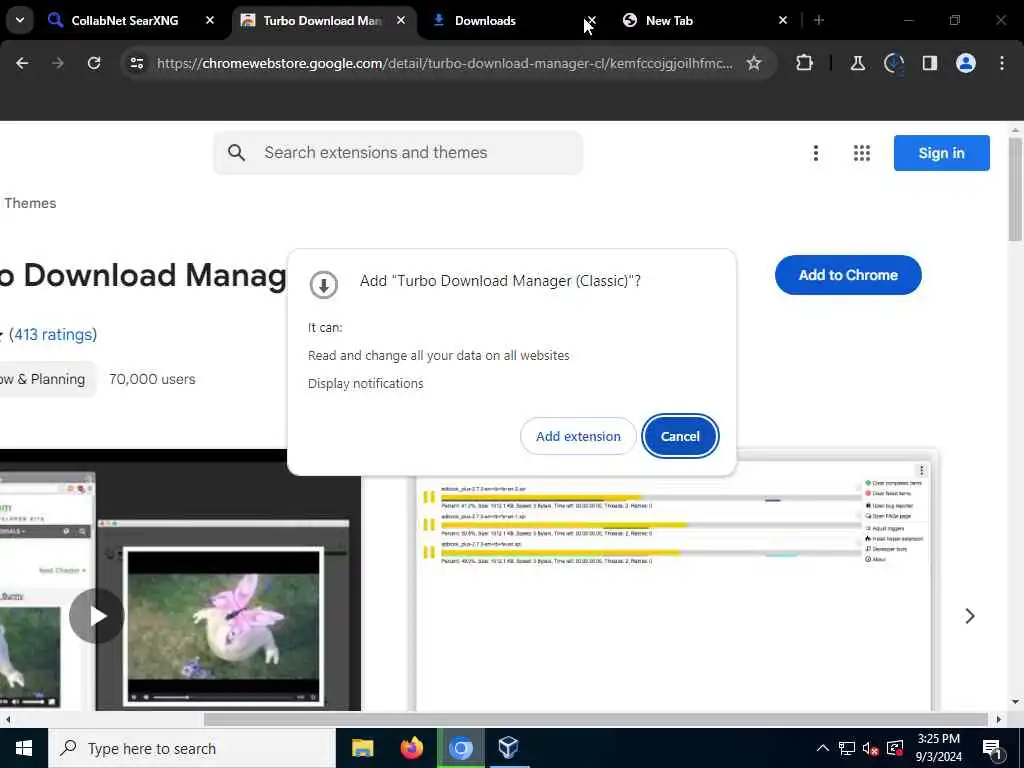Image resolution: width=1024 pixels, height=768 pixels.
Task: Click the 70,000 users text
Action: point(152,379)
